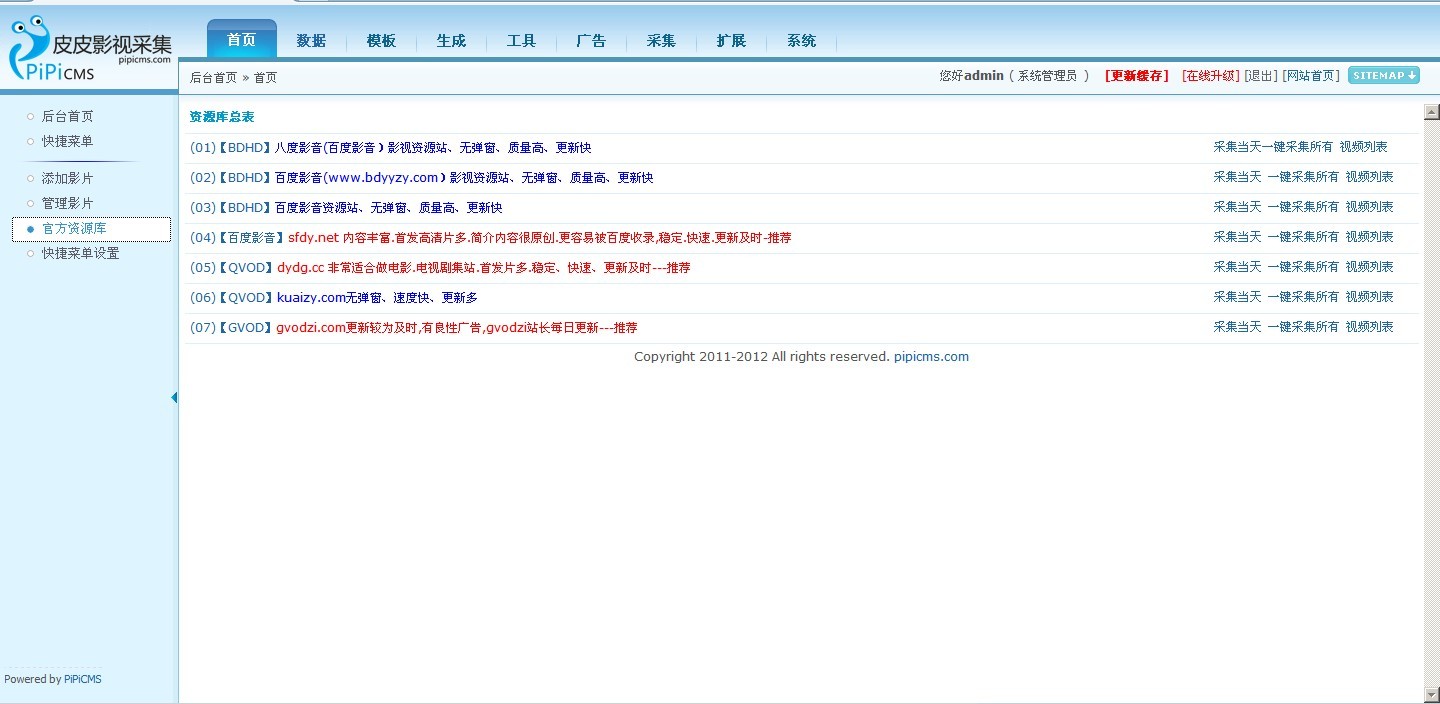
Task: Open 快捷菜单 in the sidebar
Action: (x=67, y=141)
